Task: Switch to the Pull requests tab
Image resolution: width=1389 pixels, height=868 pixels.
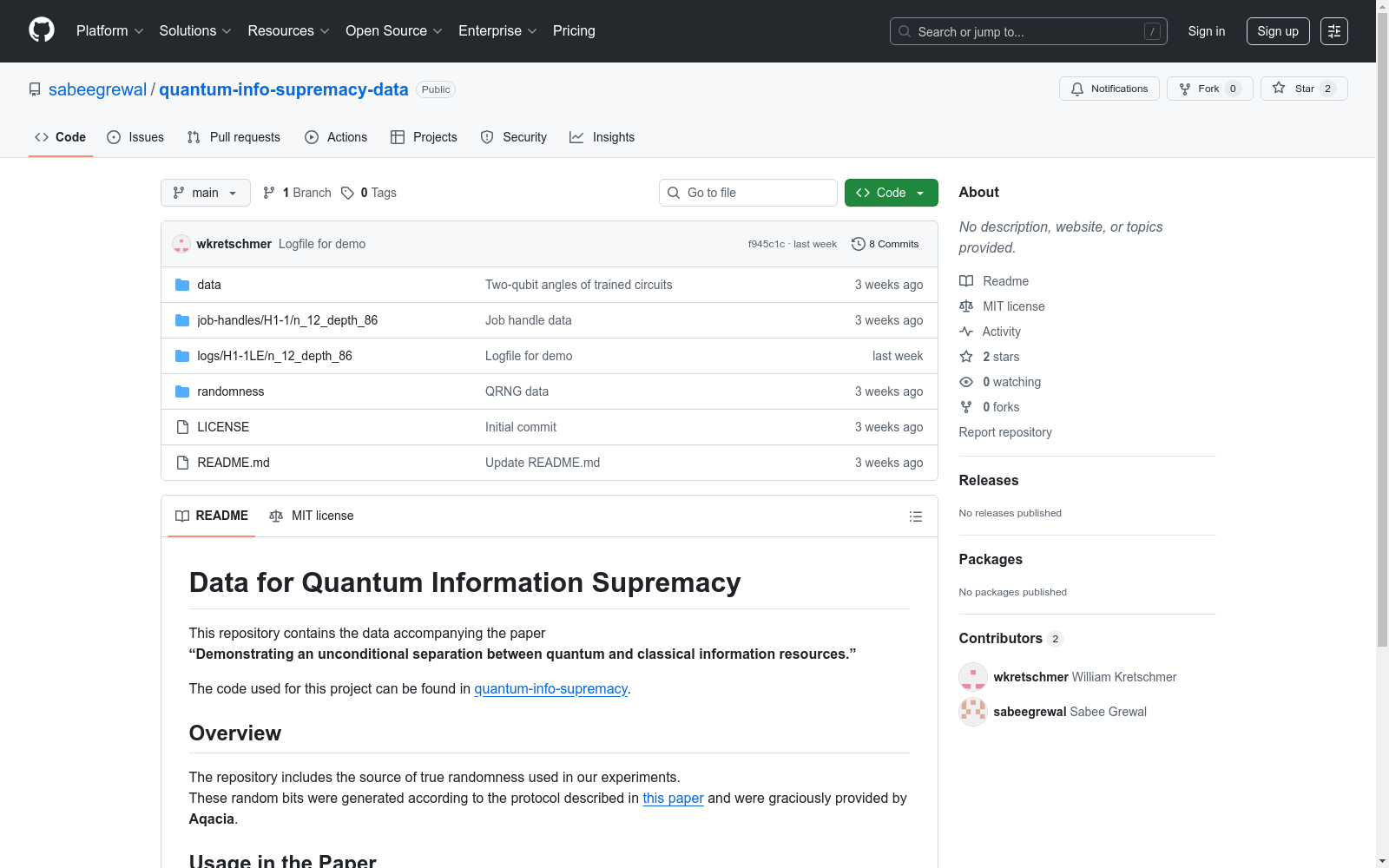Action: tap(234, 137)
